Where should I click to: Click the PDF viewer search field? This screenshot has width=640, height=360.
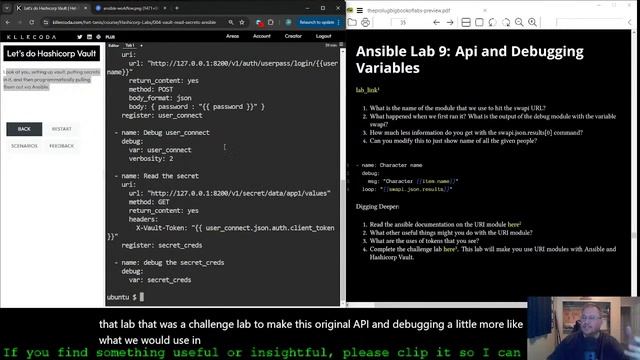point(591,22)
